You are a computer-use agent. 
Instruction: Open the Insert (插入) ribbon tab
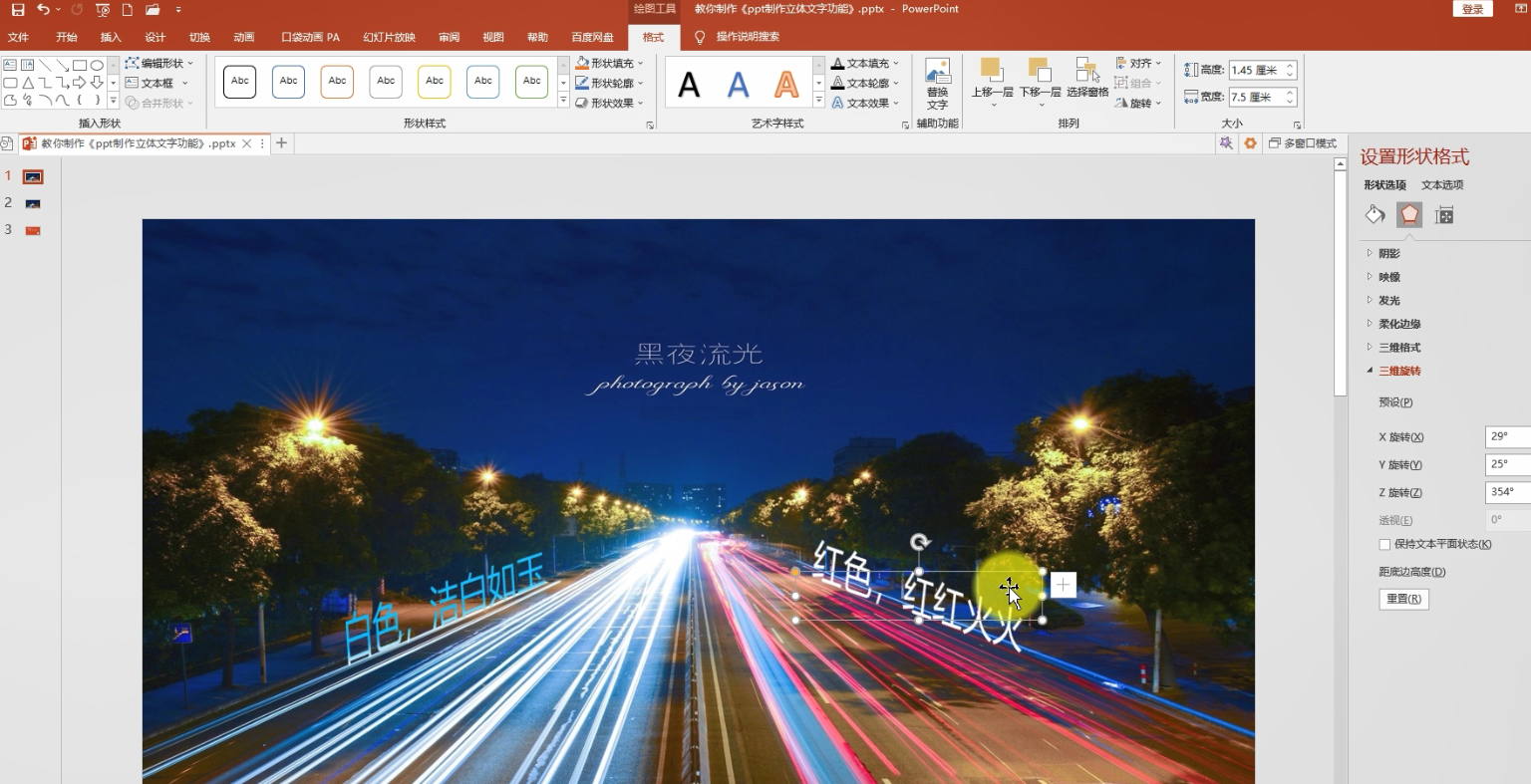click(x=111, y=37)
